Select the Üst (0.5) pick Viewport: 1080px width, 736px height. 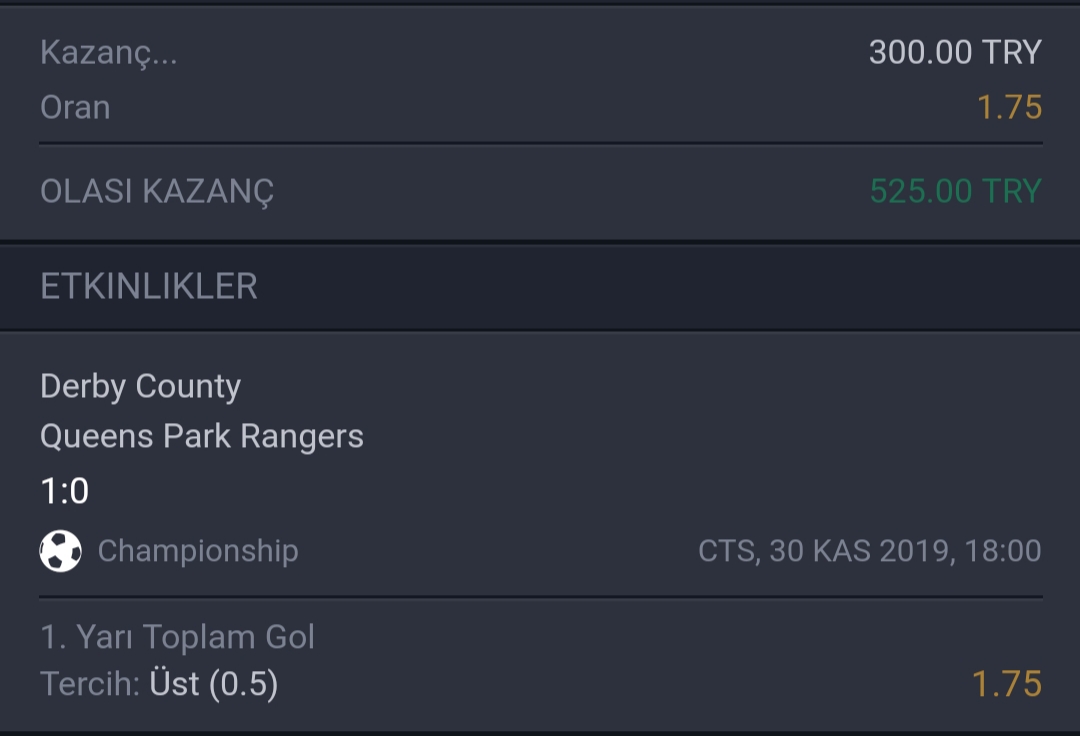coord(214,684)
